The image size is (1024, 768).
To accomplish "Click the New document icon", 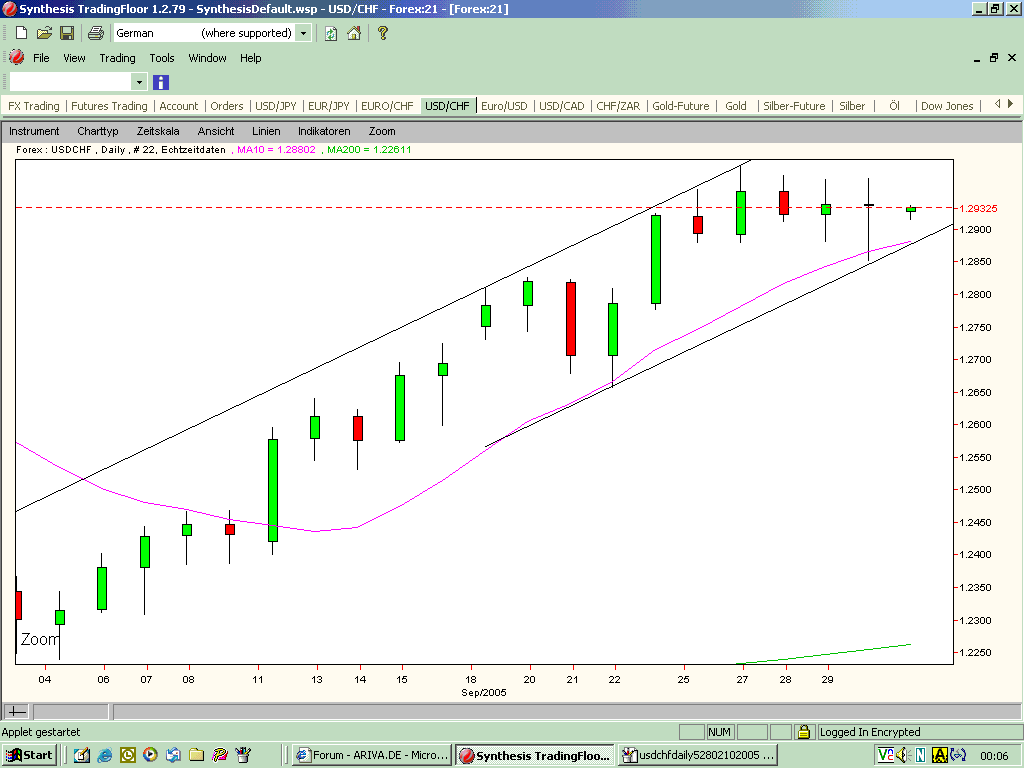I will pos(22,33).
